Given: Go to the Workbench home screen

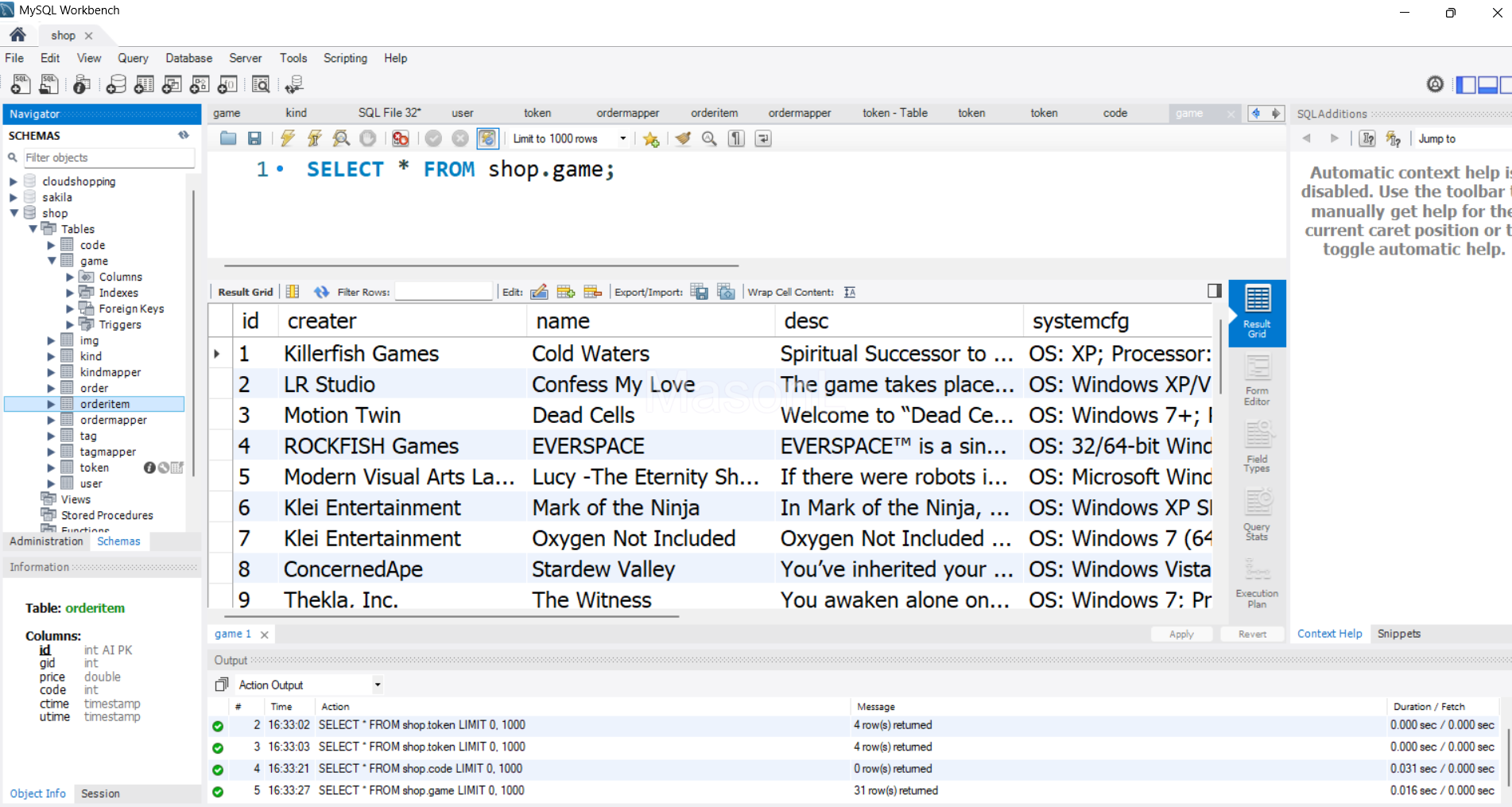Looking at the screenshot, I should [x=17, y=35].
